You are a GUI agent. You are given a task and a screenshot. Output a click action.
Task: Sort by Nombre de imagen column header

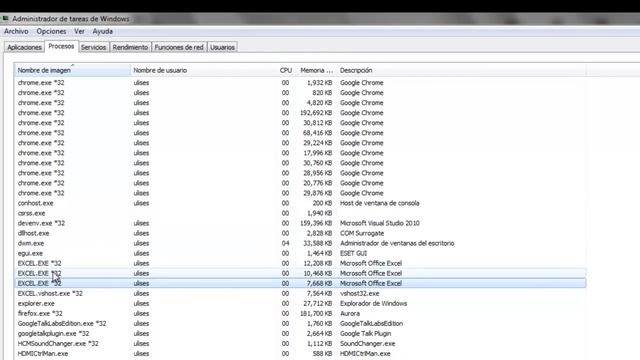click(x=72, y=70)
